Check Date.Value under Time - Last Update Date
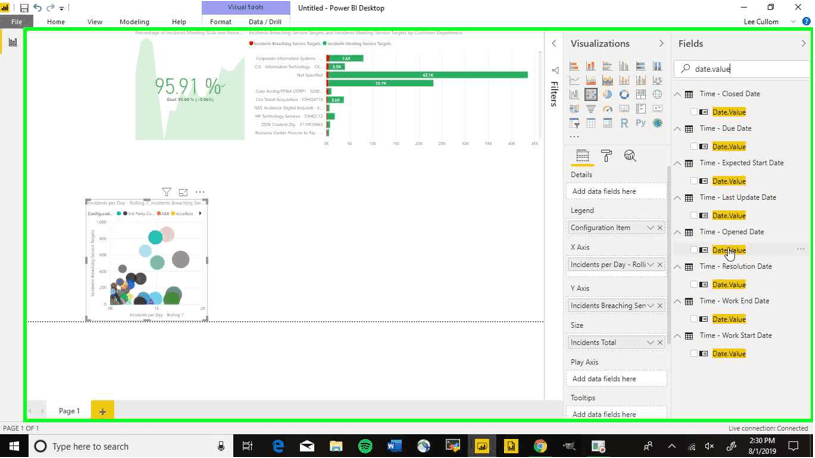The height and width of the screenshot is (458, 815). pos(694,215)
